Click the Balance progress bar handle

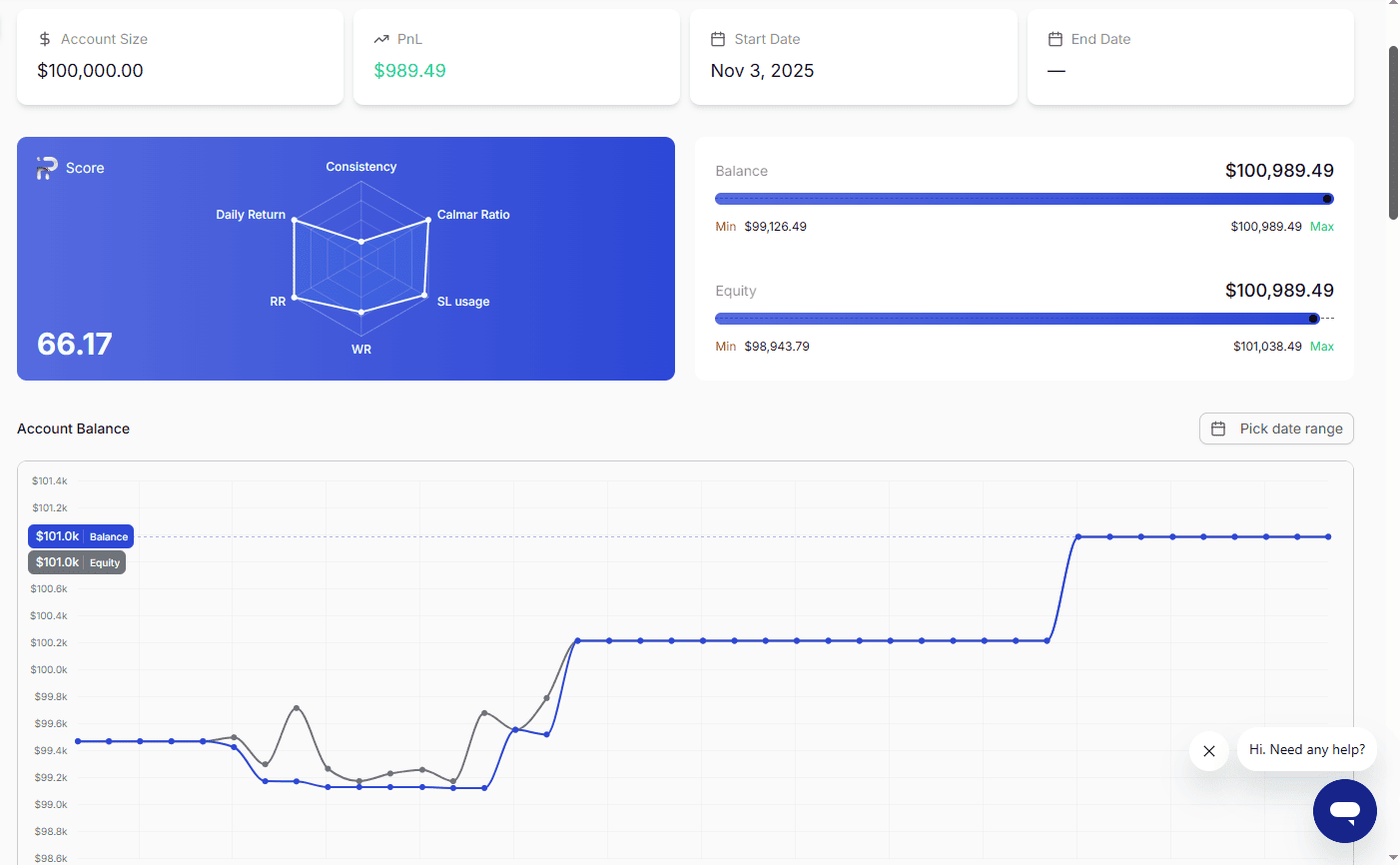(x=1327, y=199)
